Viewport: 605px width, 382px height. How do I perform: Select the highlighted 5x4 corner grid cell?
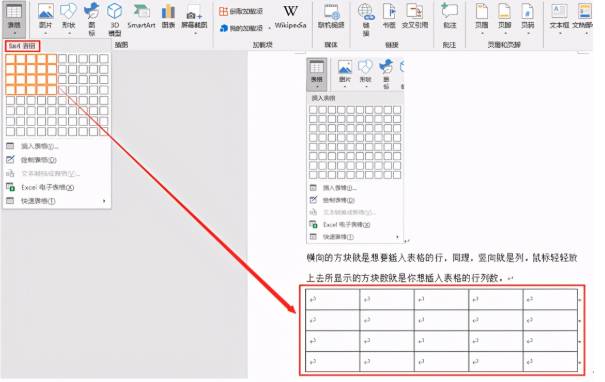pyautogui.click(x=52, y=90)
